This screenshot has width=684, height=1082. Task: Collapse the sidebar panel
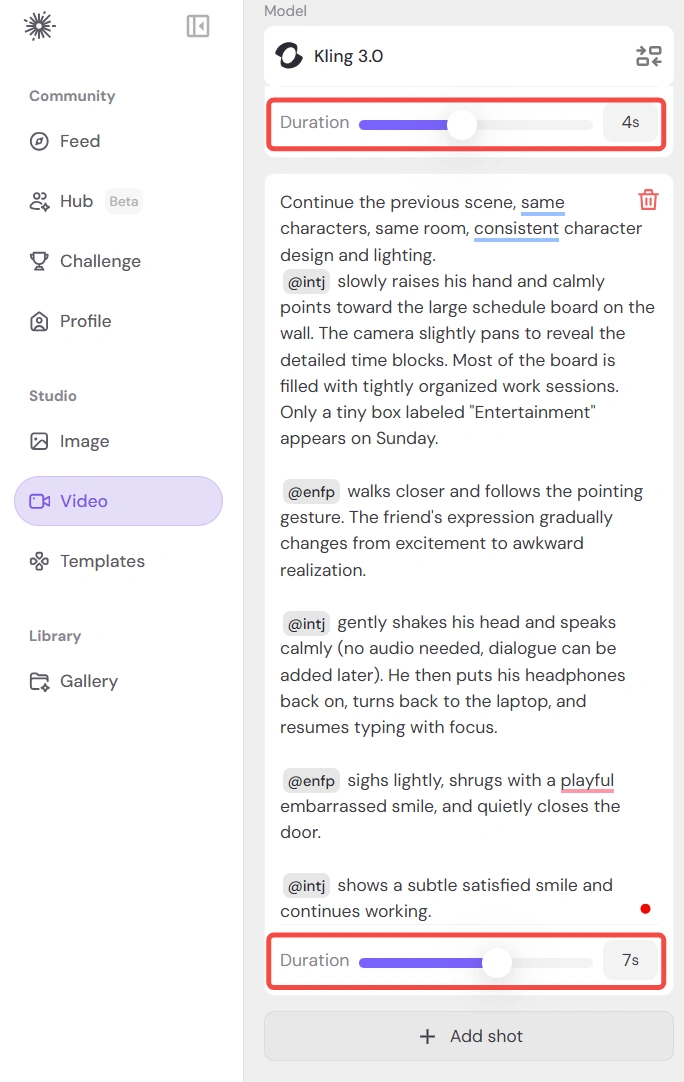pyautogui.click(x=198, y=26)
